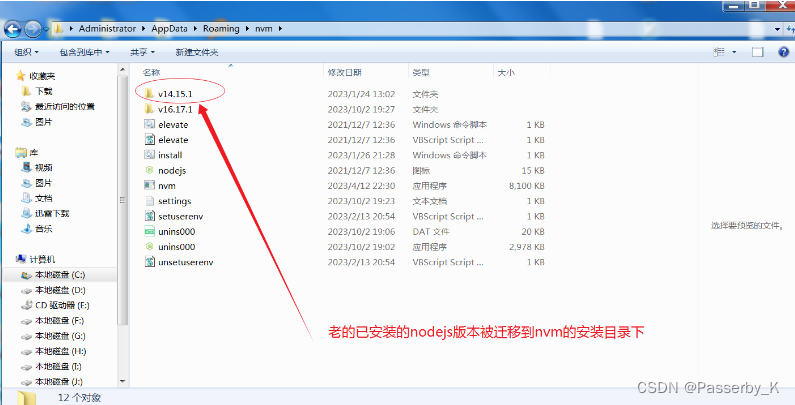Select the nvm application icon
The width and height of the screenshot is (795, 405).
(x=149, y=186)
